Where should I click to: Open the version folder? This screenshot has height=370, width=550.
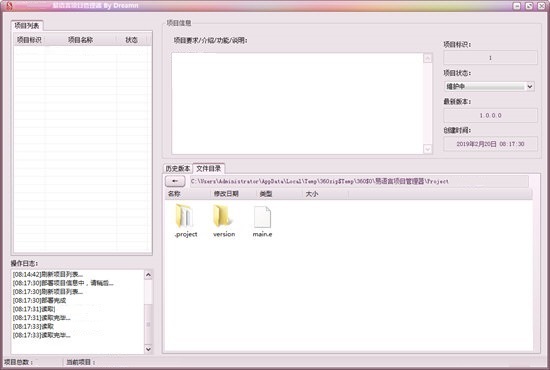[222, 216]
